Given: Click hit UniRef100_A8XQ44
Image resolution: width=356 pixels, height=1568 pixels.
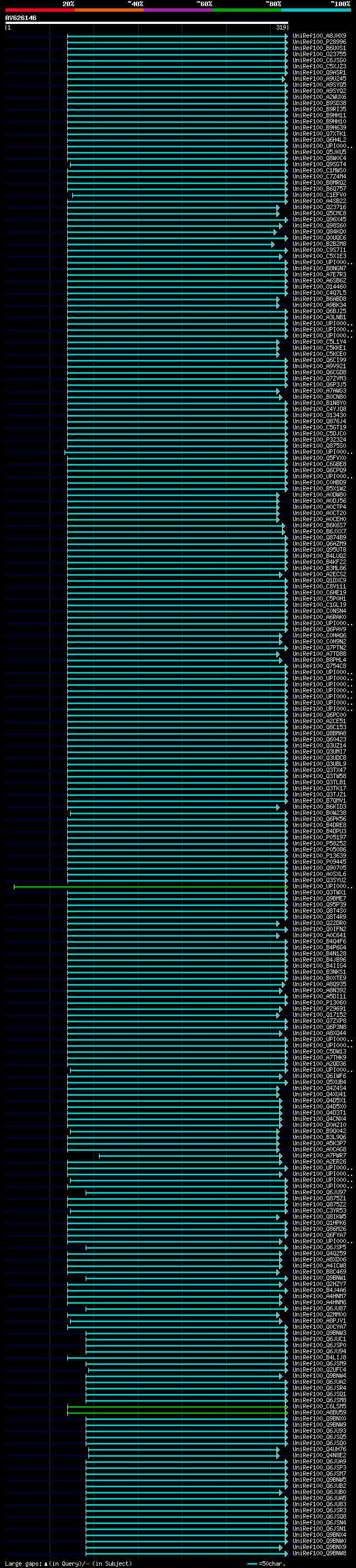Looking at the screenshot, I should pyautogui.click(x=319, y=1033).
